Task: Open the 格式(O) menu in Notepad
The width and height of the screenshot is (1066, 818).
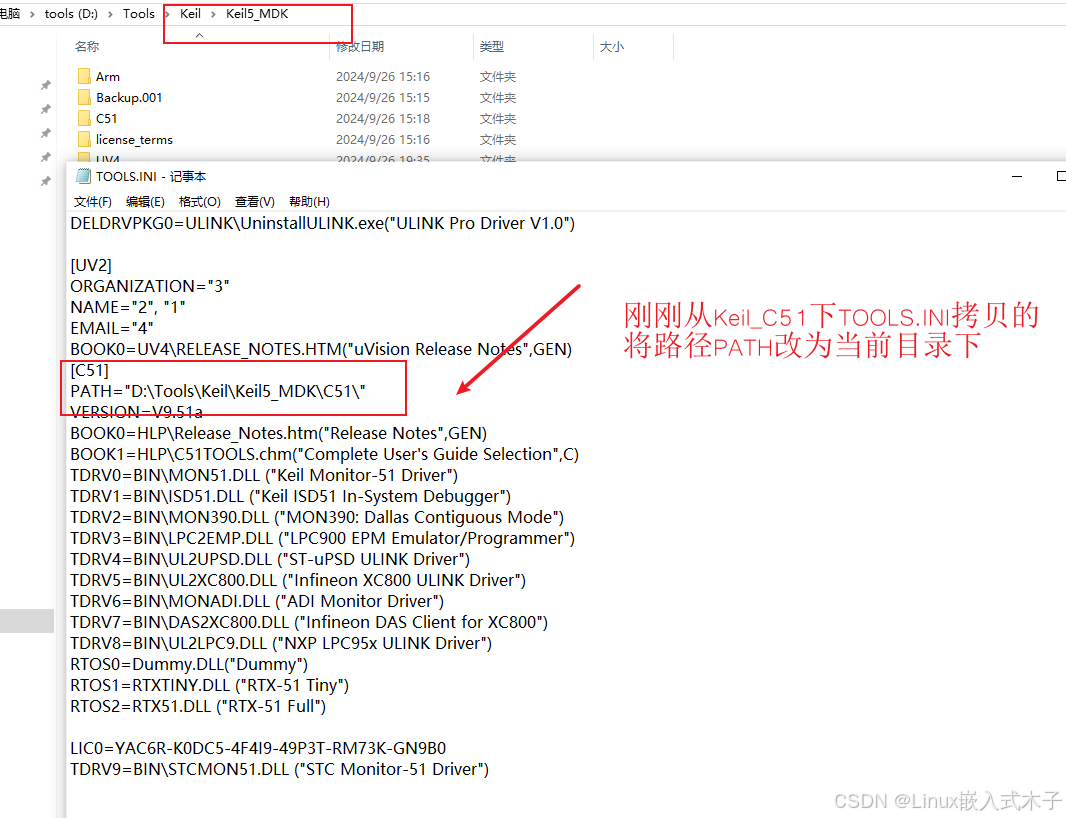Action: point(199,202)
